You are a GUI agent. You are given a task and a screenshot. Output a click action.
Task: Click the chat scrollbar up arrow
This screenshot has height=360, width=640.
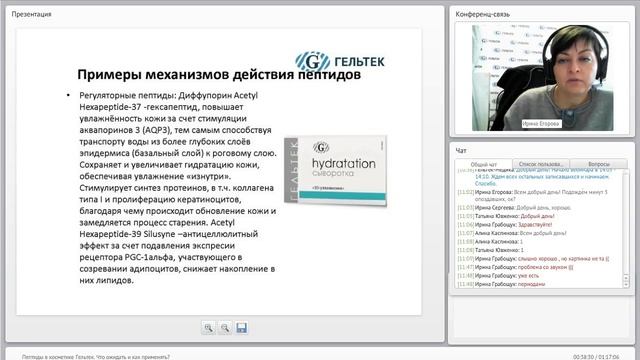coord(626,278)
